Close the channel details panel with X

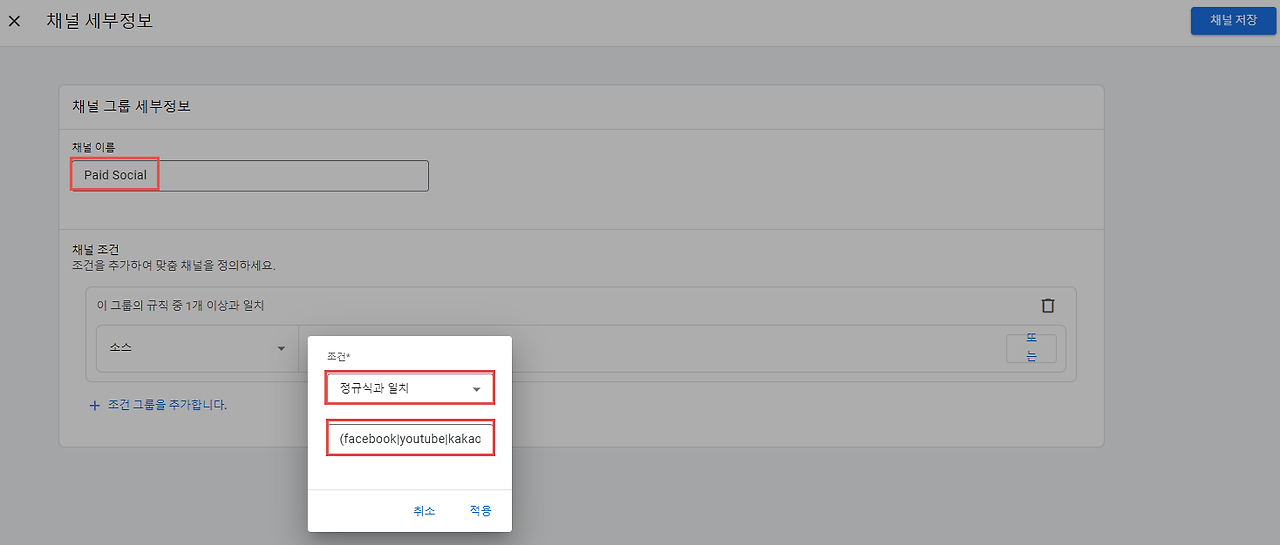point(14,21)
